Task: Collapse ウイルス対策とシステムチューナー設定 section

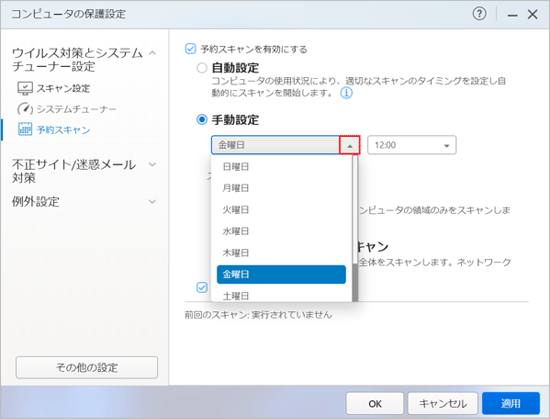Action: [152, 53]
